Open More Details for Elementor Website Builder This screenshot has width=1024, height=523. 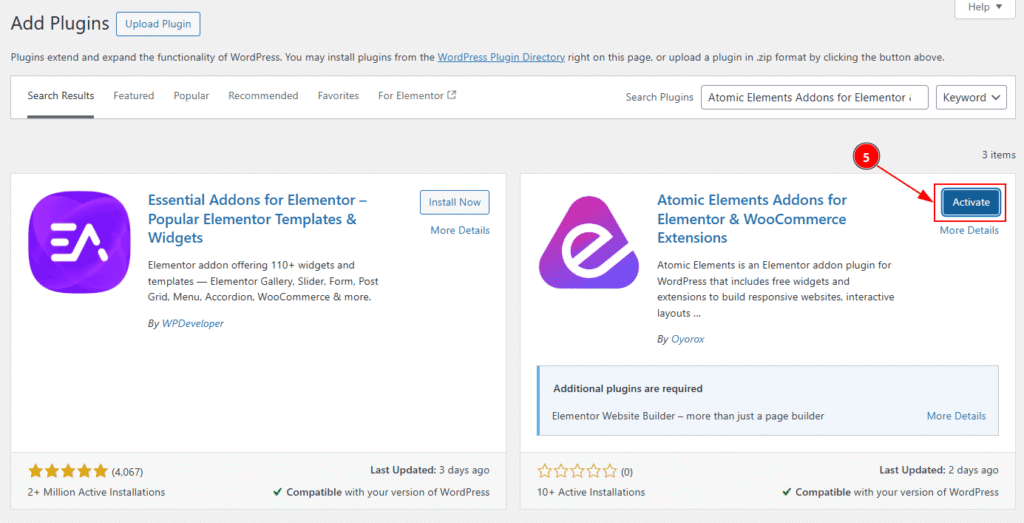click(956, 416)
